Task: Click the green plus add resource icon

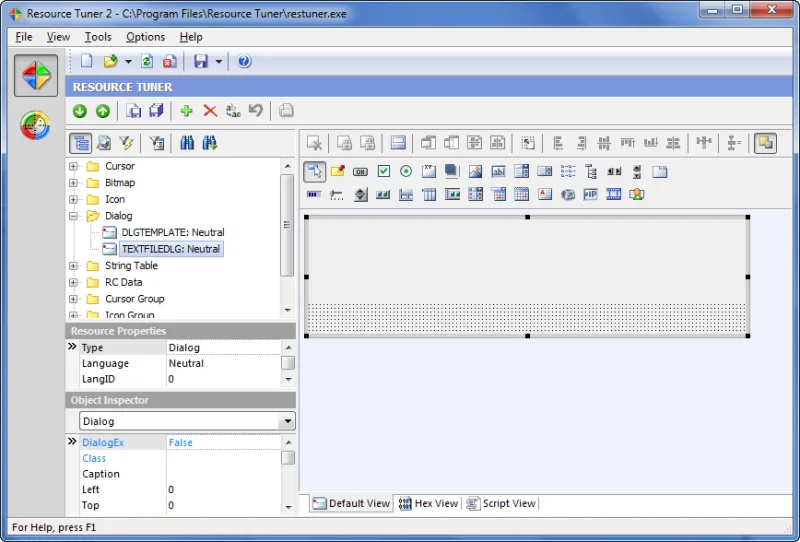Action: [x=186, y=111]
